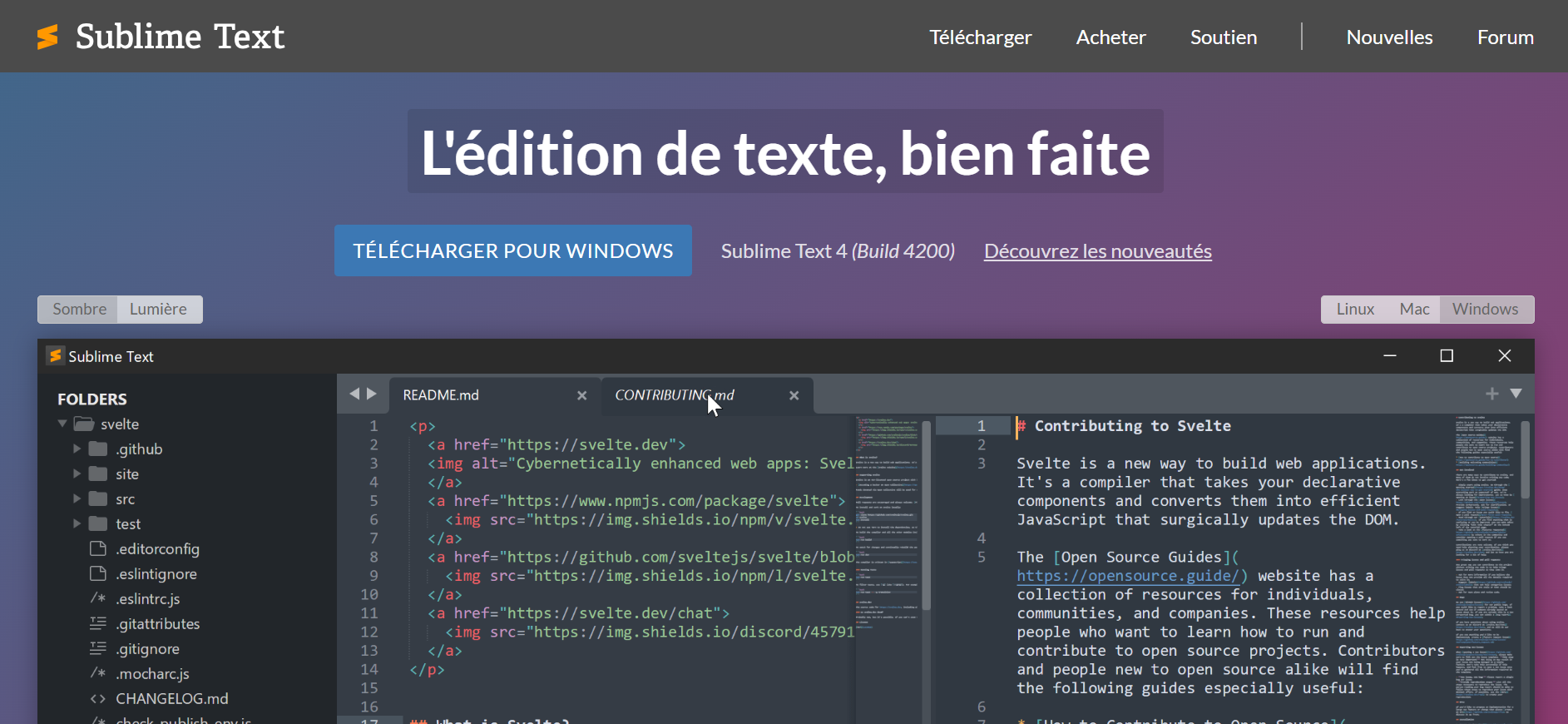Close the CONTRIBUTING.md tab
1568x724 pixels.
pos(794,395)
